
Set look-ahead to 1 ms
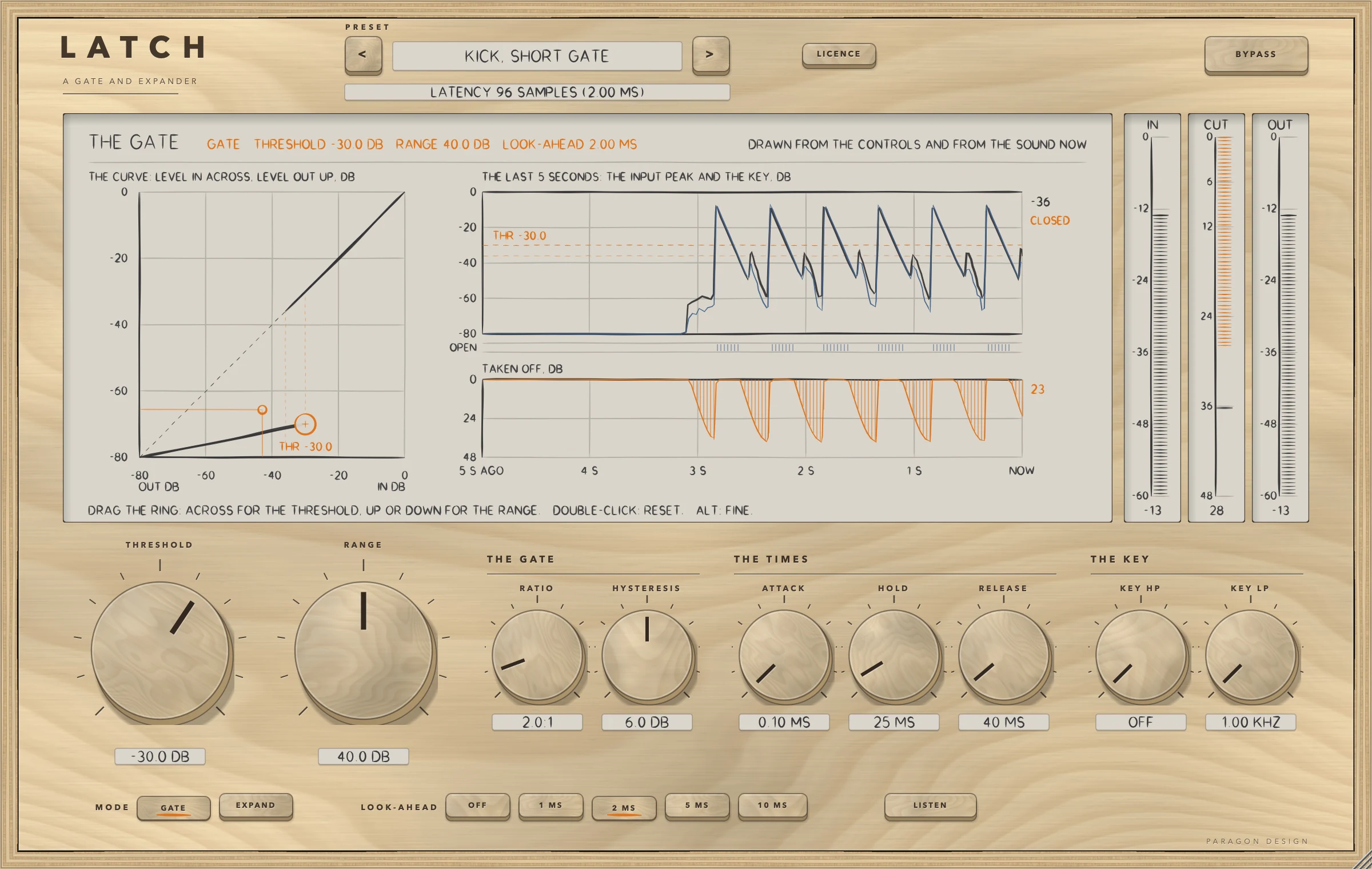(551, 806)
